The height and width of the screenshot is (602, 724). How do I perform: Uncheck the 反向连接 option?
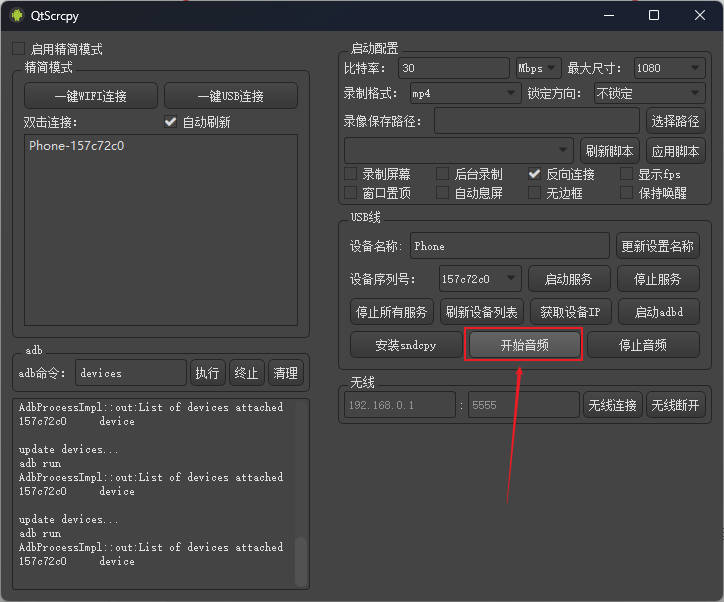point(535,174)
